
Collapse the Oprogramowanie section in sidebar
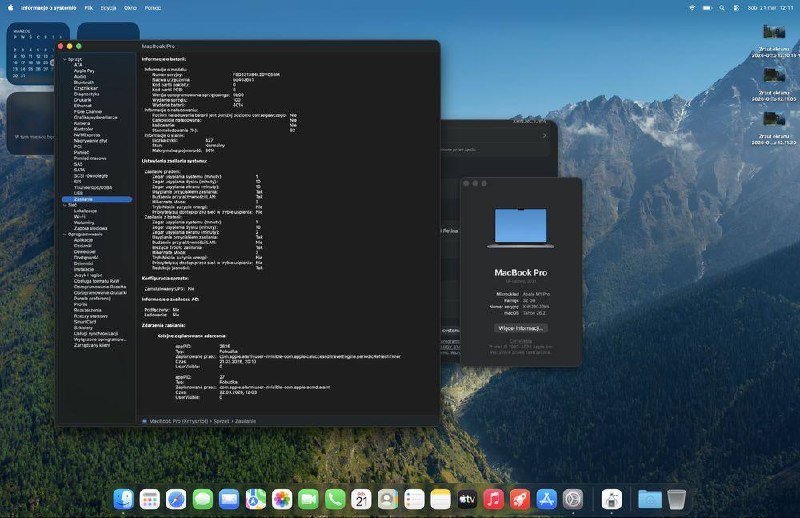(65, 234)
